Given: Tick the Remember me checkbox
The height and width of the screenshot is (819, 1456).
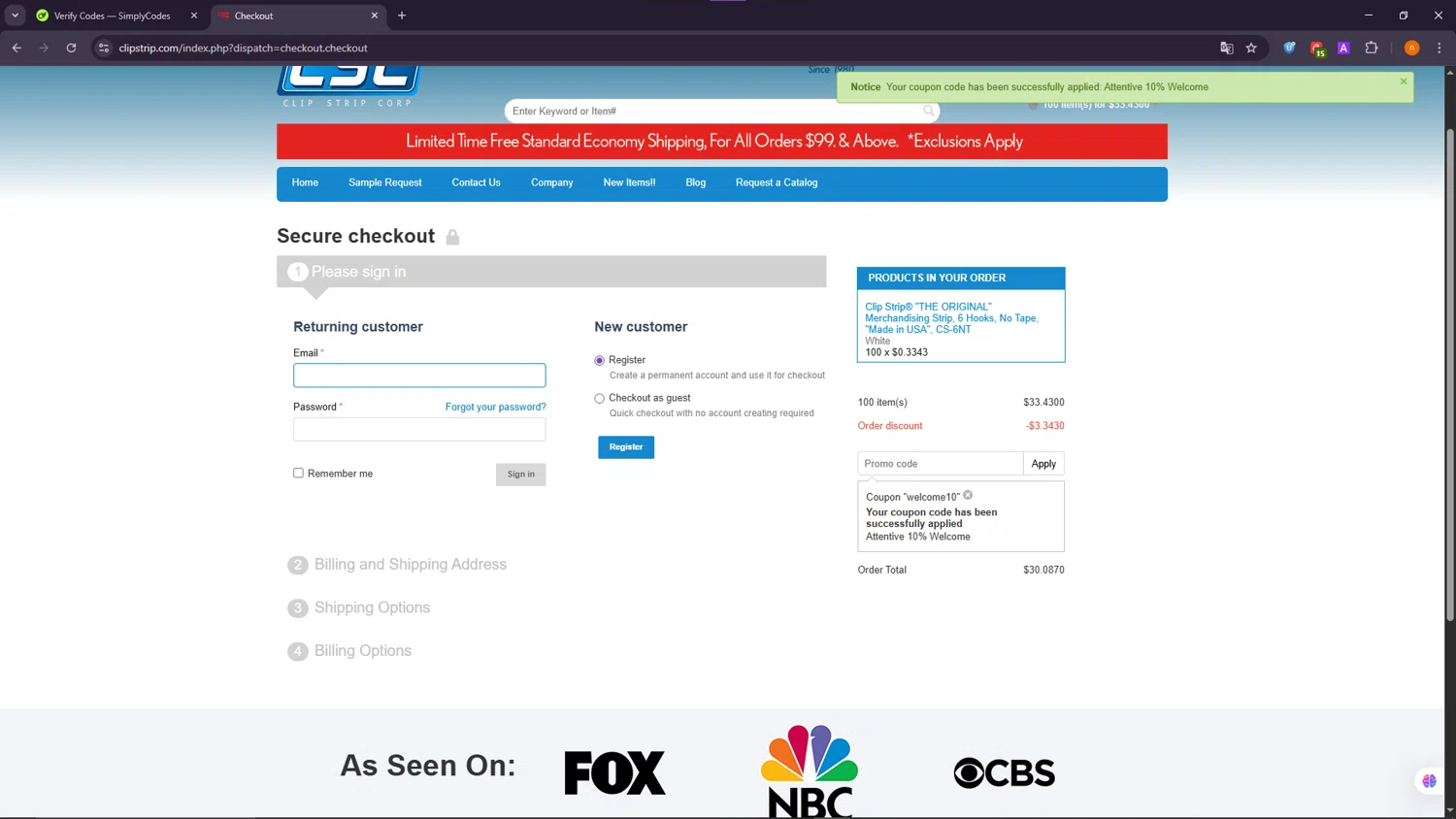Looking at the screenshot, I should [298, 473].
